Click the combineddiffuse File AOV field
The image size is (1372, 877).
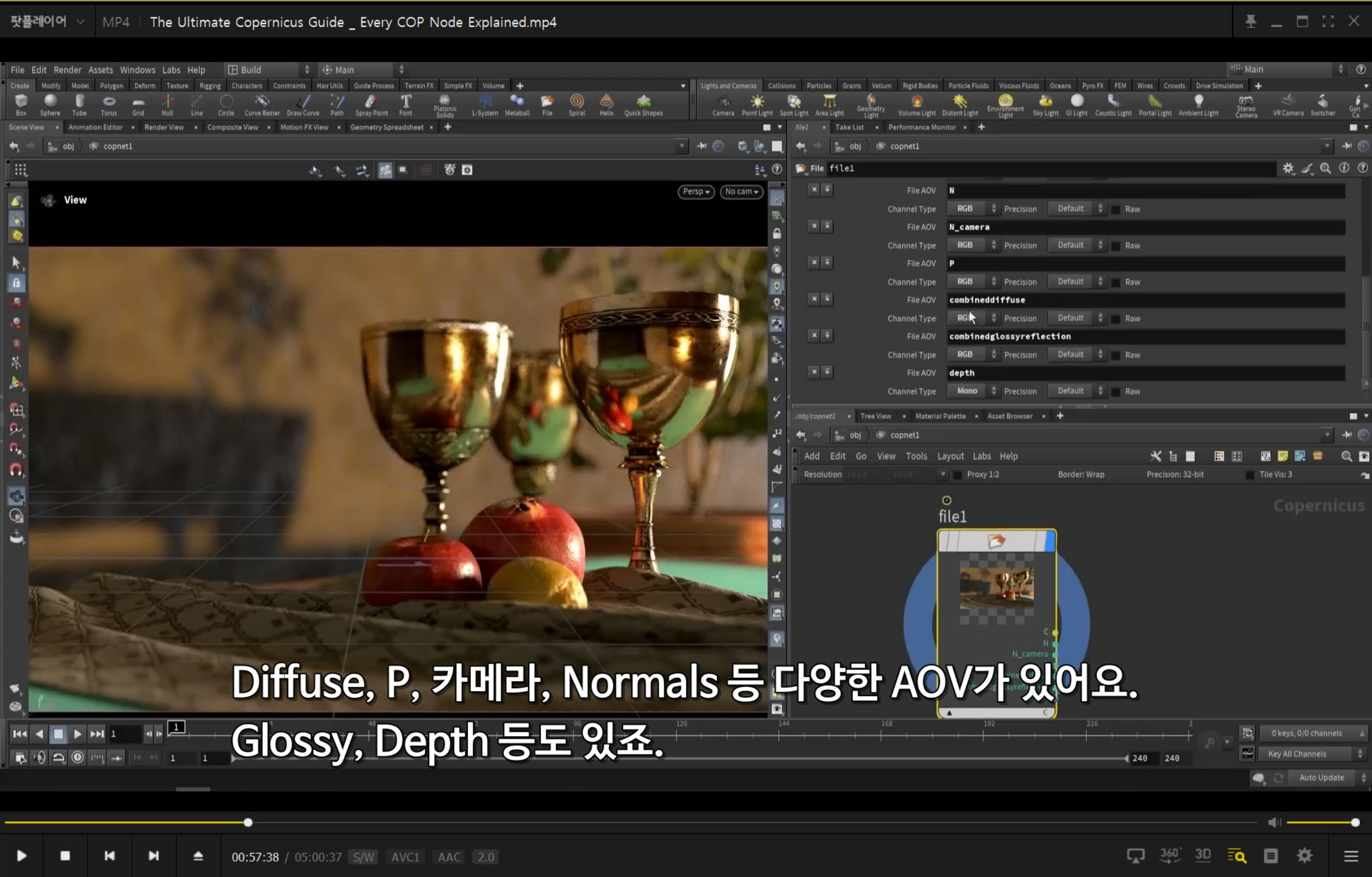tap(1146, 299)
